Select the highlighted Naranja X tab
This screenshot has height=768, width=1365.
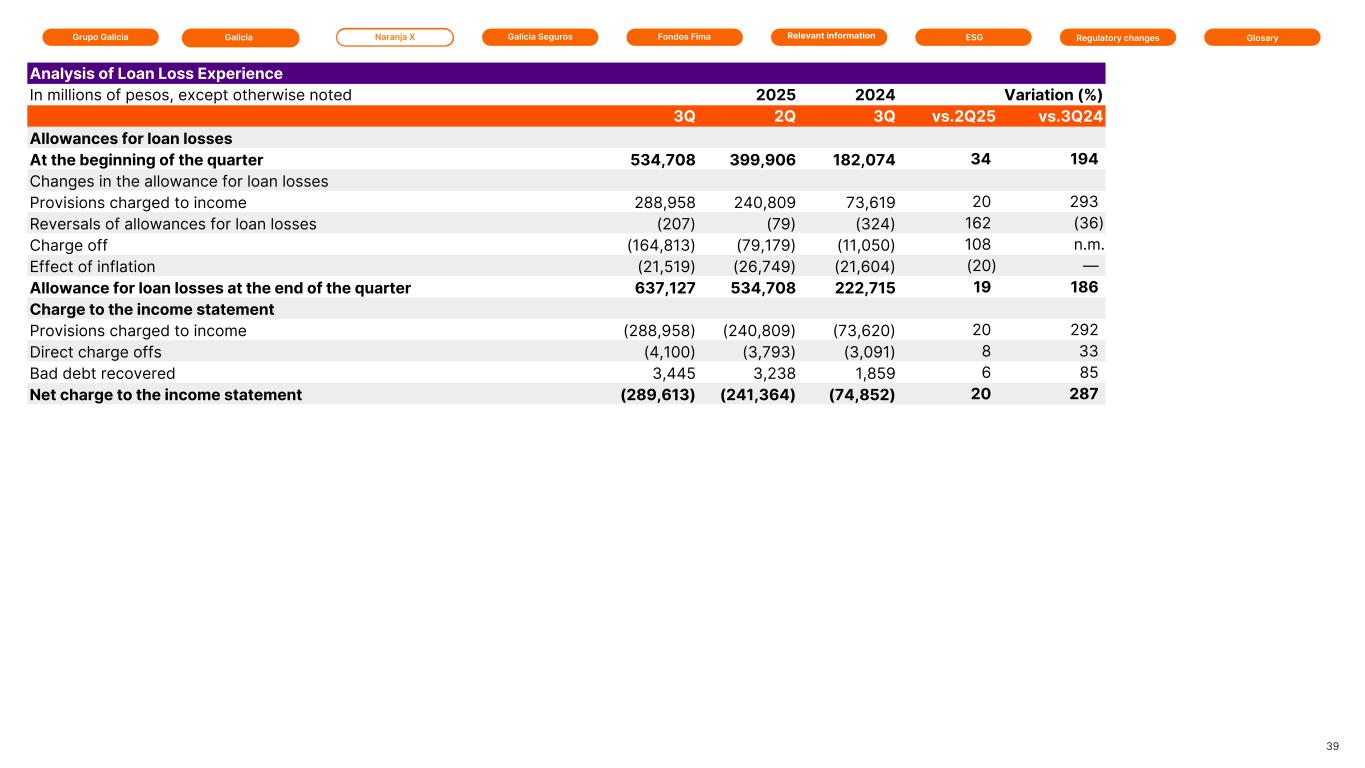(394, 37)
